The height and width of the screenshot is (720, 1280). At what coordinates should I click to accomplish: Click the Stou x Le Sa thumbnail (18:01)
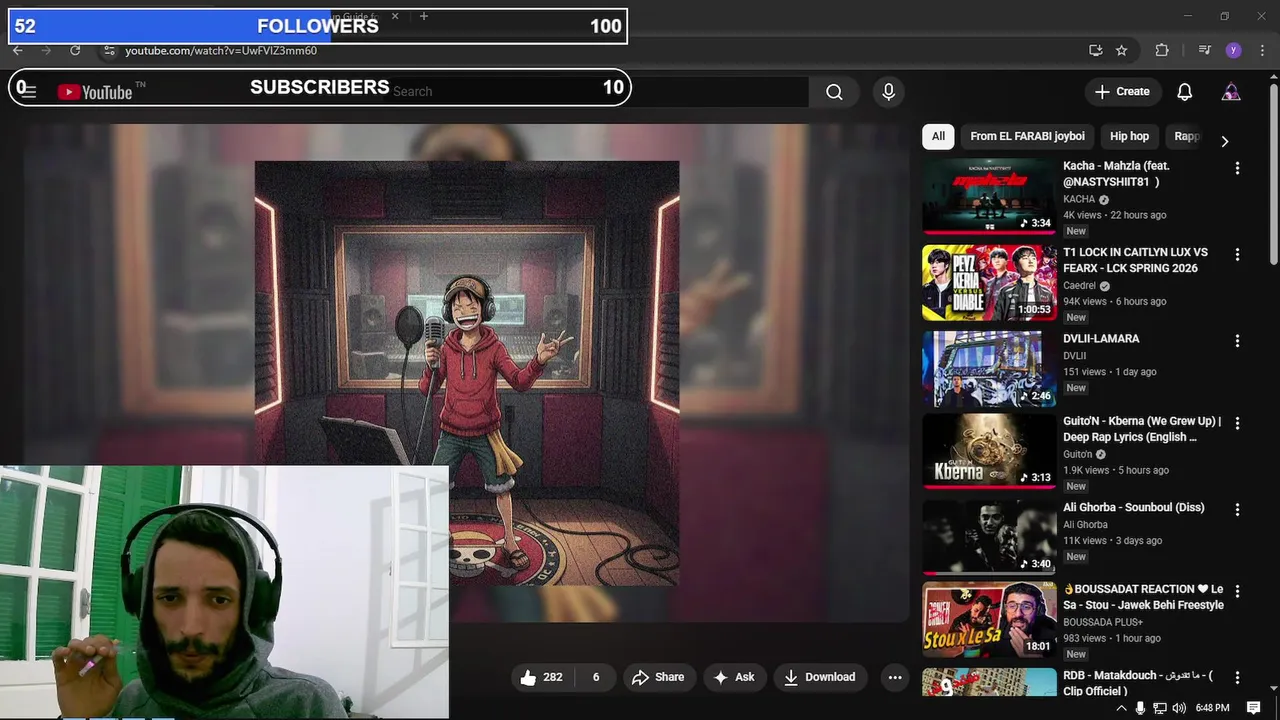(989, 619)
